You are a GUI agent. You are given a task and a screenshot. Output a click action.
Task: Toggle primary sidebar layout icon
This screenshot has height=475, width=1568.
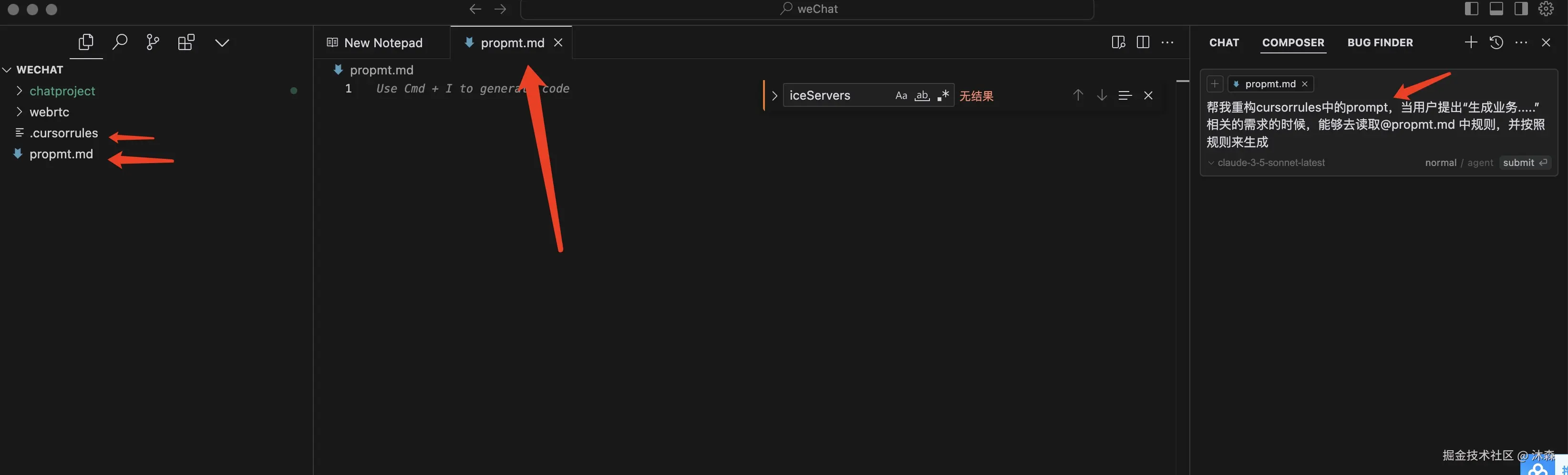click(x=1472, y=9)
